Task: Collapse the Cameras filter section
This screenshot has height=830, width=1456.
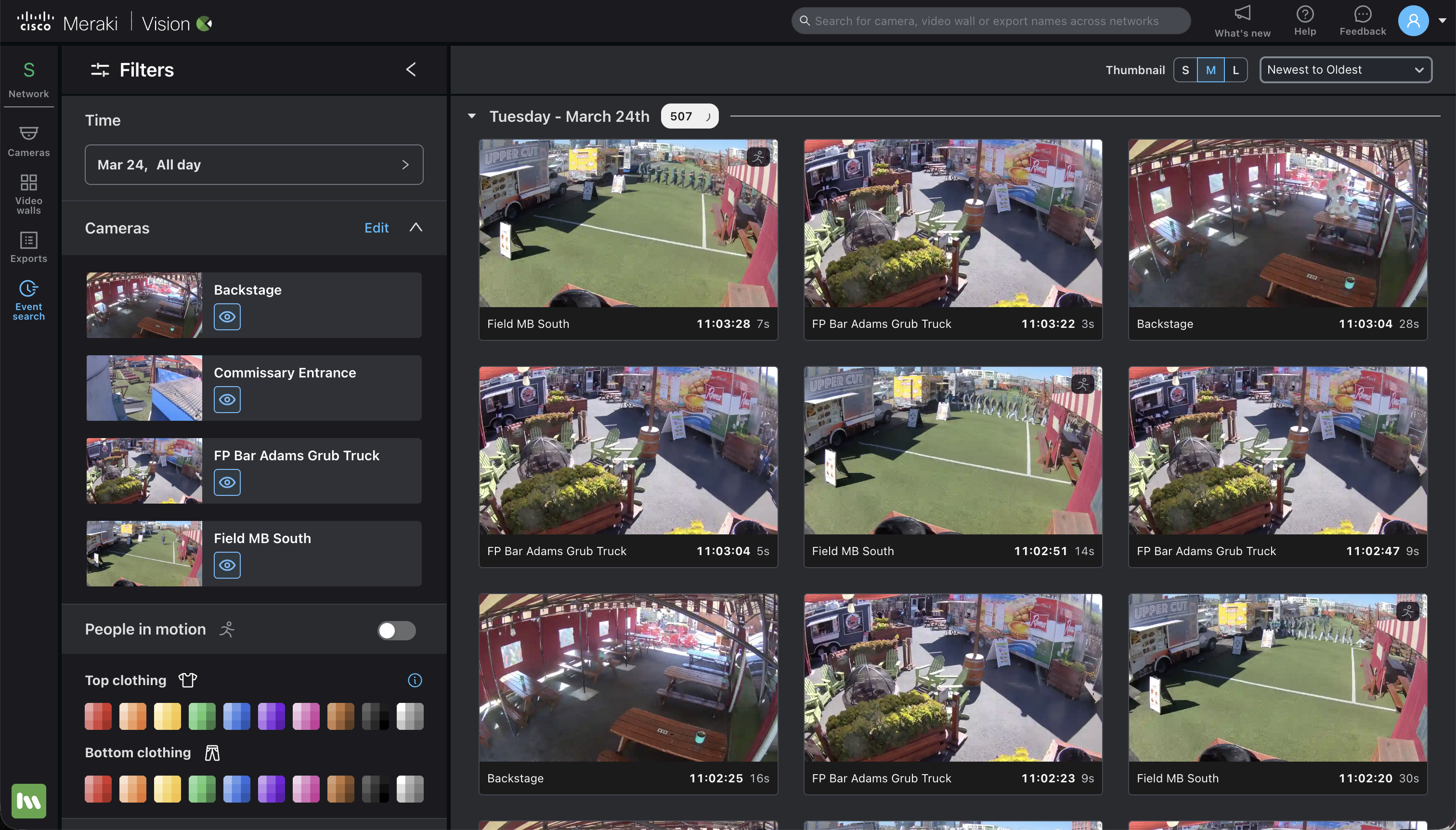Action: point(416,227)
